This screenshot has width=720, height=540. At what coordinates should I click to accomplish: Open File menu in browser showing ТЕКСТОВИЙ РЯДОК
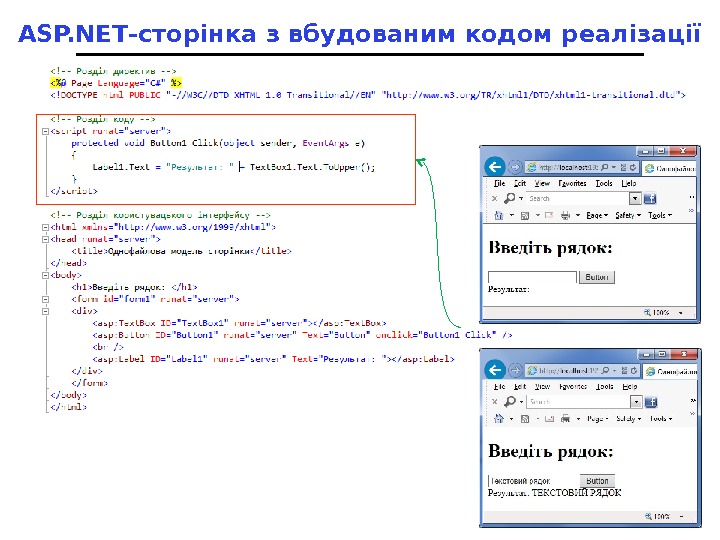pos(500,387)
